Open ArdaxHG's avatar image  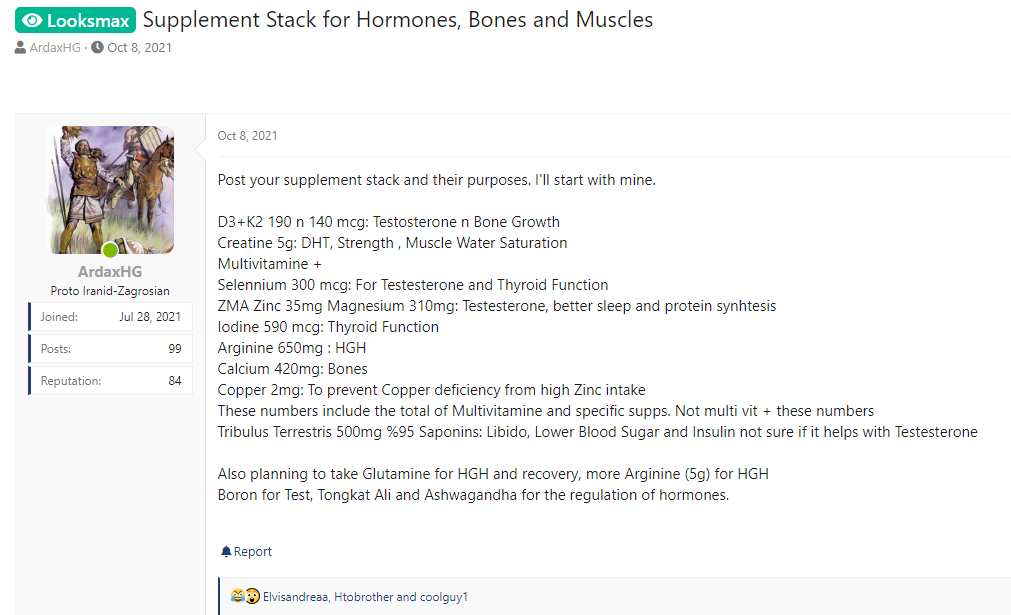coord(110,189)
